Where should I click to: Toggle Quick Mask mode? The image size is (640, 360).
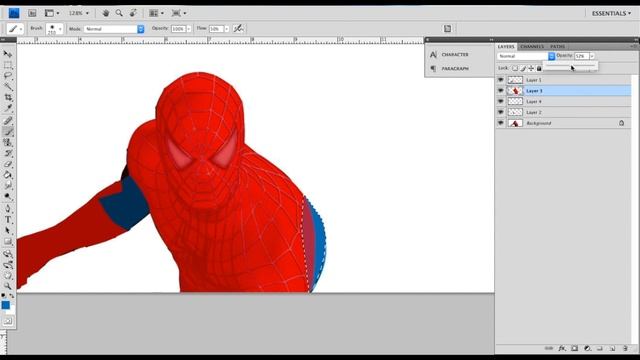[x=8, y=321]
